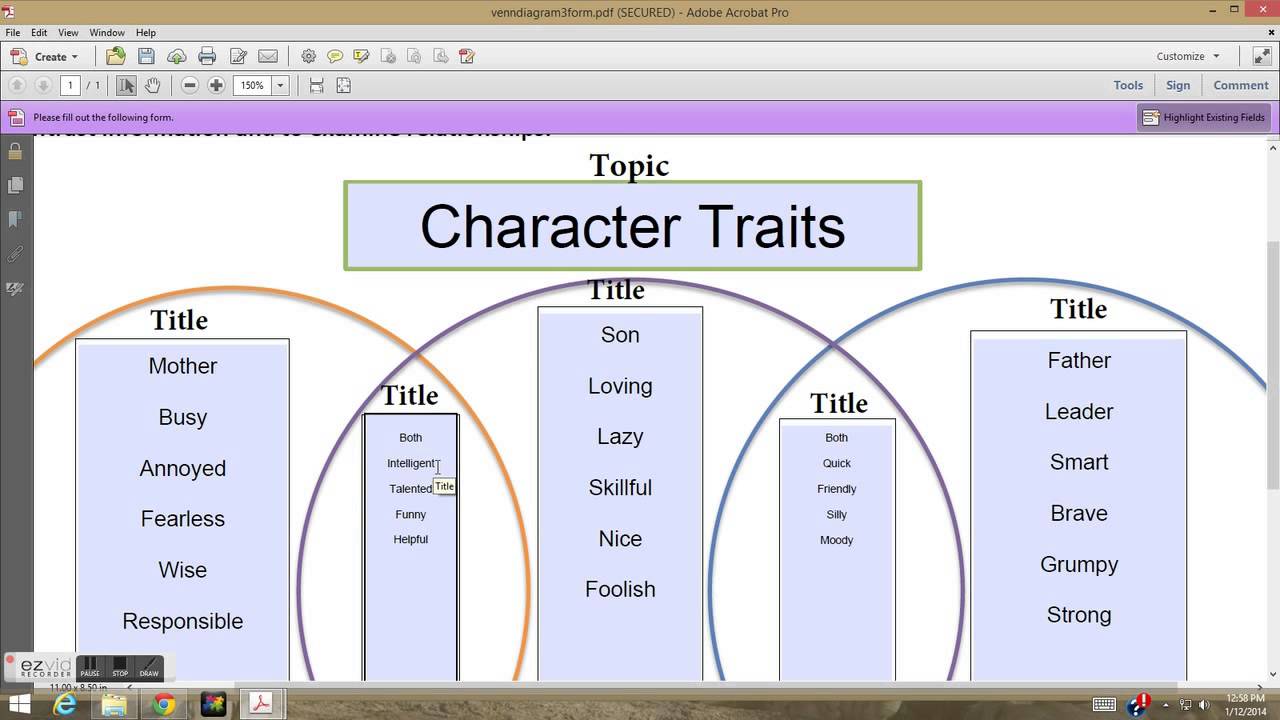Viewport: 1280px width, 720px height.
Task: Expand toolbar with read mode icon
Action: tap(1260, 57)
